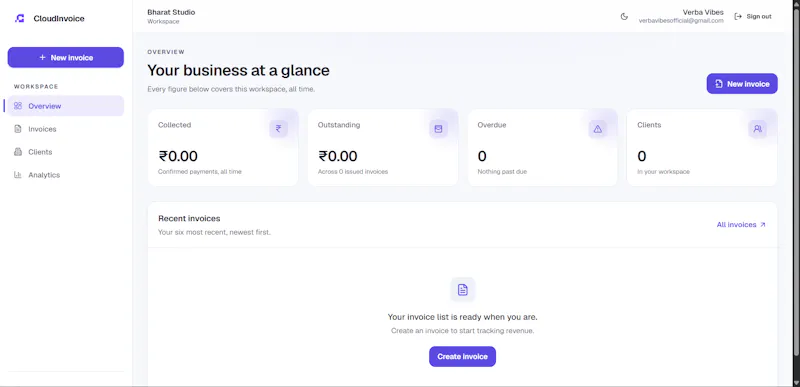Click the verbavibesofficial@gmail.com email
Screen dimensions: 800x387
pyautogui.click(x=681, y=21)
